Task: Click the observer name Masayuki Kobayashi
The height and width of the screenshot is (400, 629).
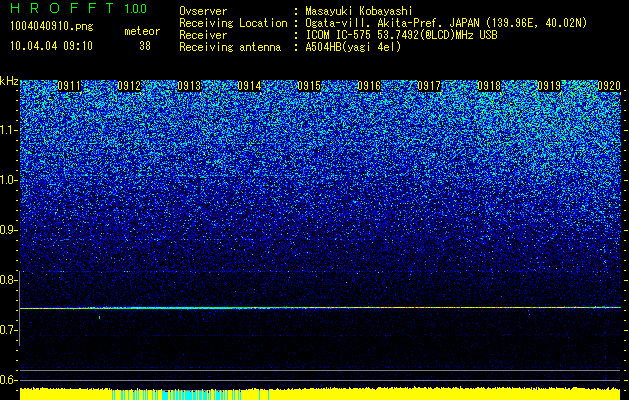Action: [x=359, y=12]
